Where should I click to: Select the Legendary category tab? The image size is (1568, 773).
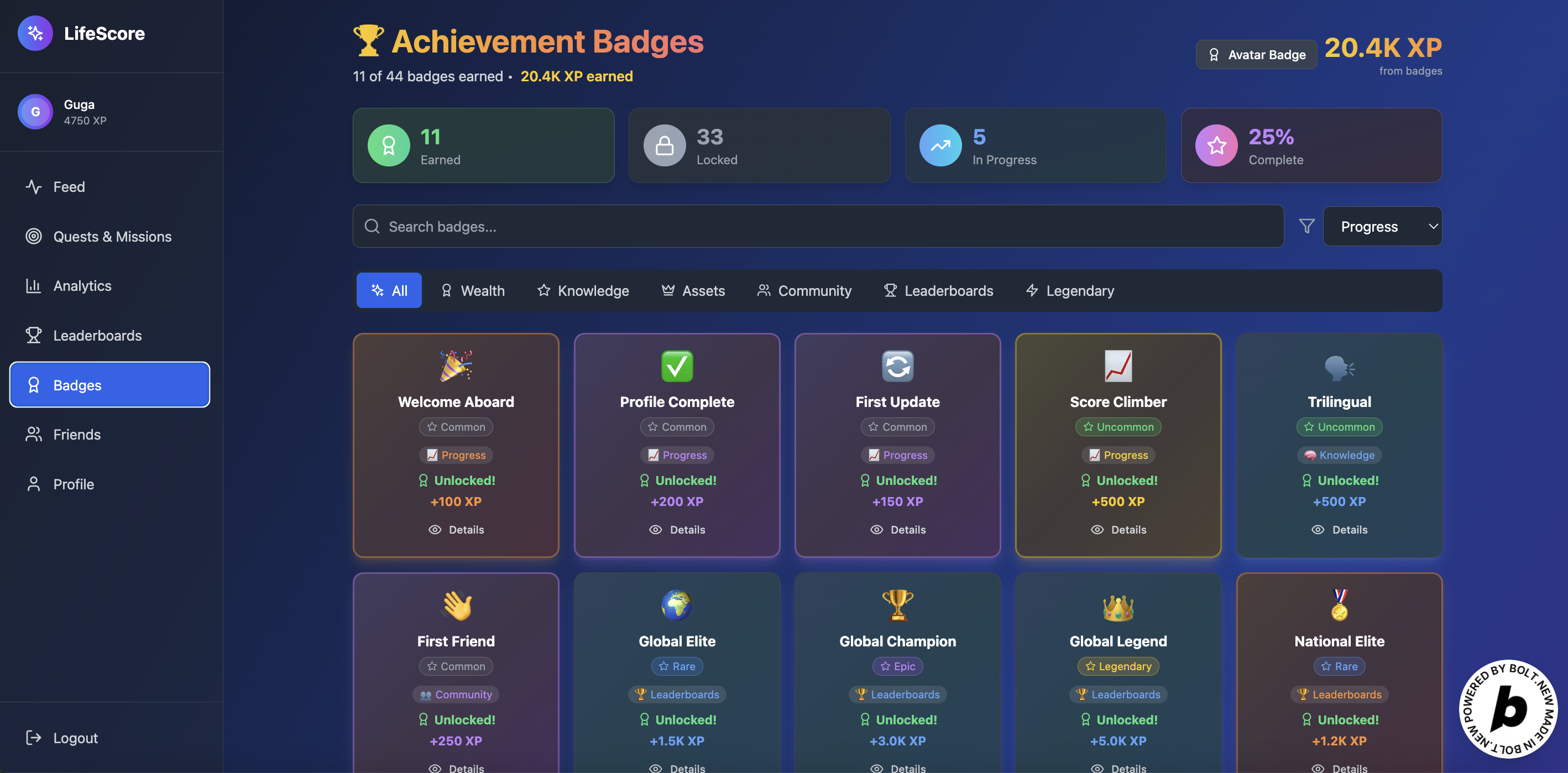point(1069,291)
